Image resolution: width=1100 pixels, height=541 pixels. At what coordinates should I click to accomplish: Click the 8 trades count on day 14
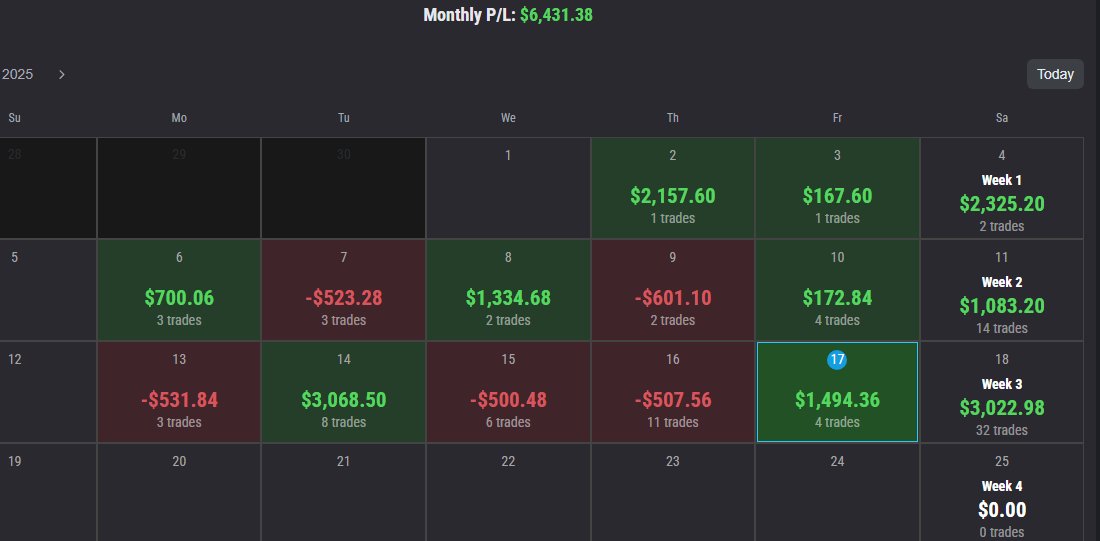click(344, 422)
